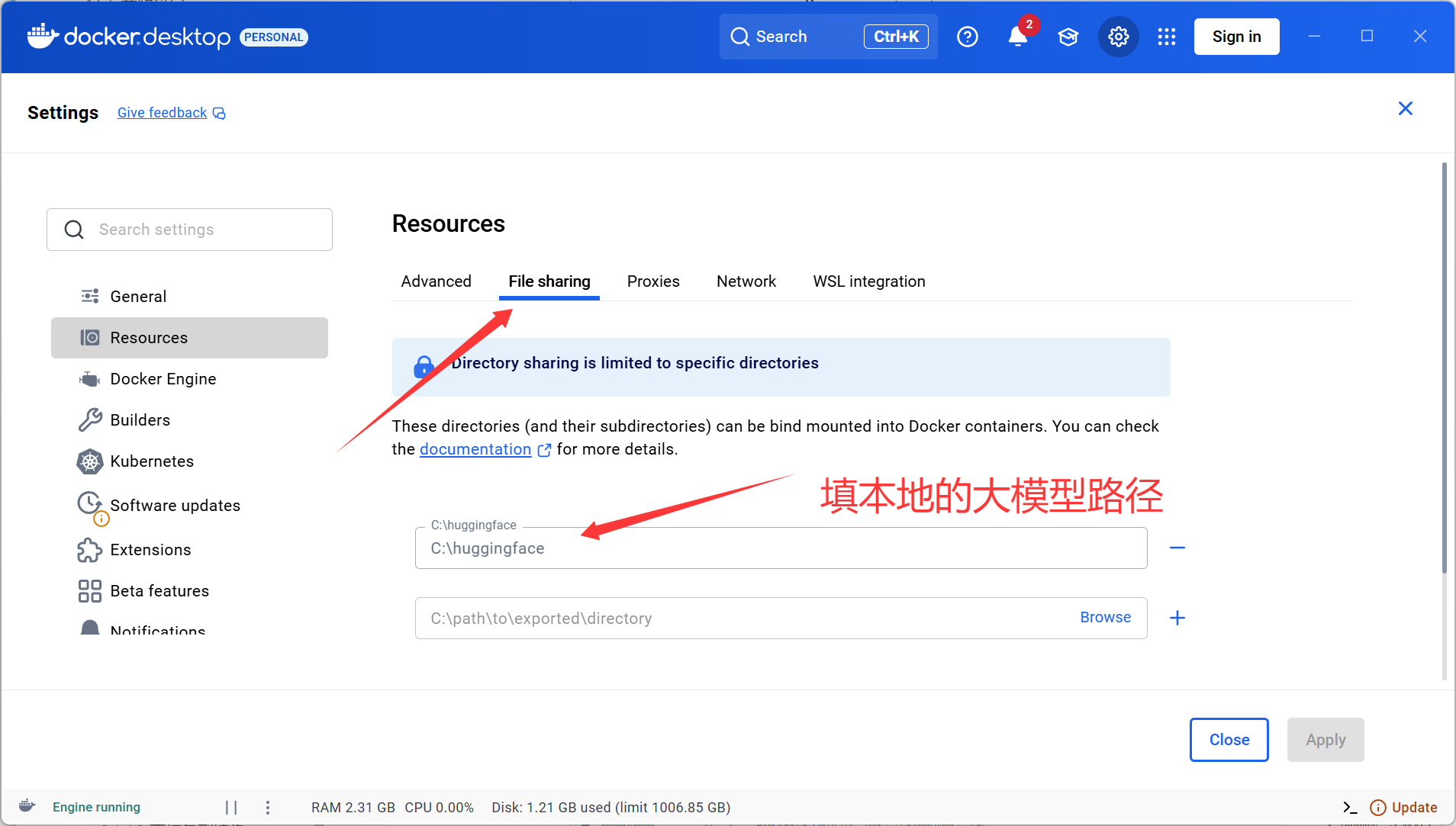Click the PERSONAL plan badge
Image resolution: width=1456 pixels, height=826 pixels.
point(273,37)
